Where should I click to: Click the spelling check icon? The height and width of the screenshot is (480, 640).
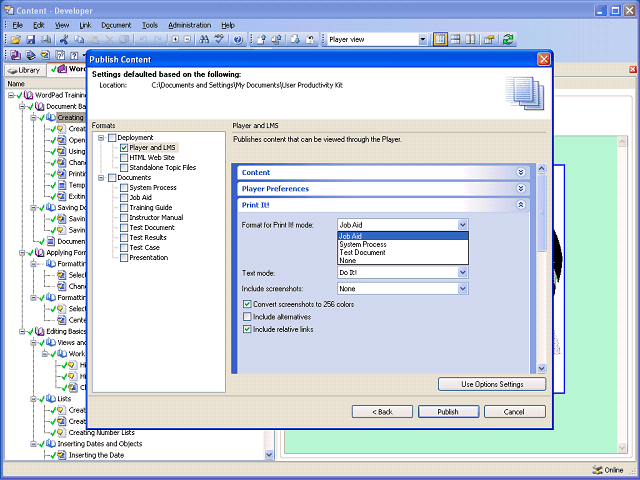[x=219, y=40]
